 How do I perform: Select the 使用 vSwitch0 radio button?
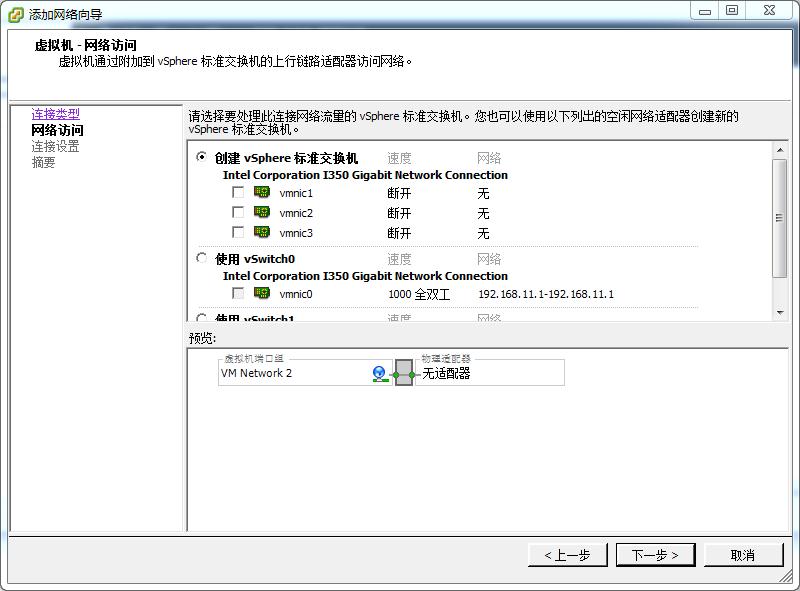202,258
